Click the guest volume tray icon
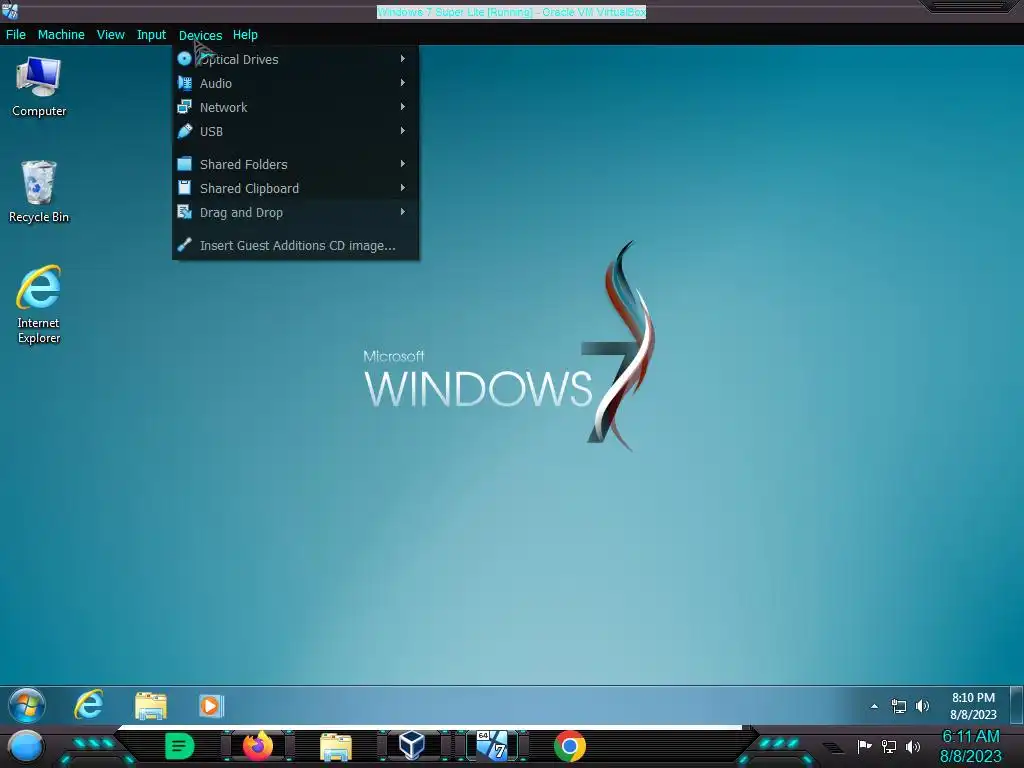This screenshot has width=1024, height=768. tap(922, 706)
